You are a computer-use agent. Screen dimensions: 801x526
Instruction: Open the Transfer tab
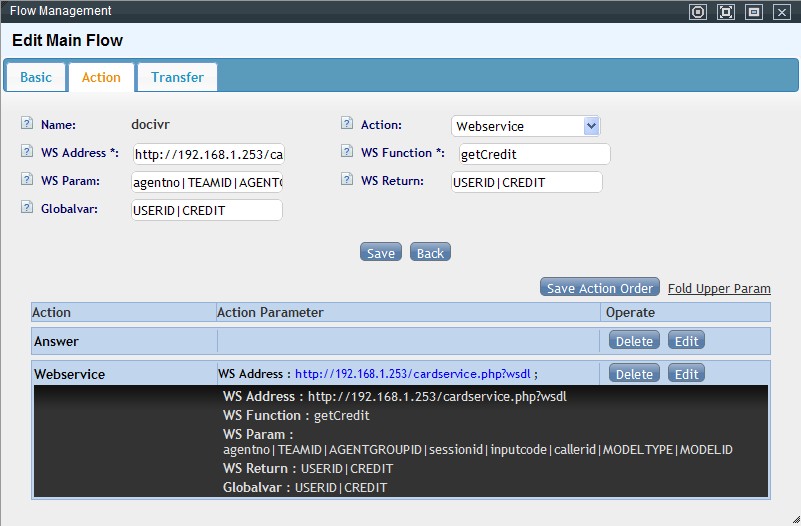[177, 77]
